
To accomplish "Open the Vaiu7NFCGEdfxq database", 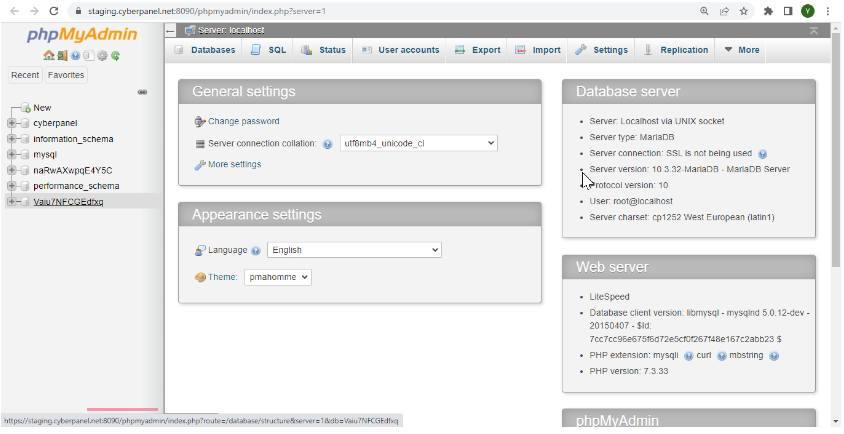I will [68, 202].
